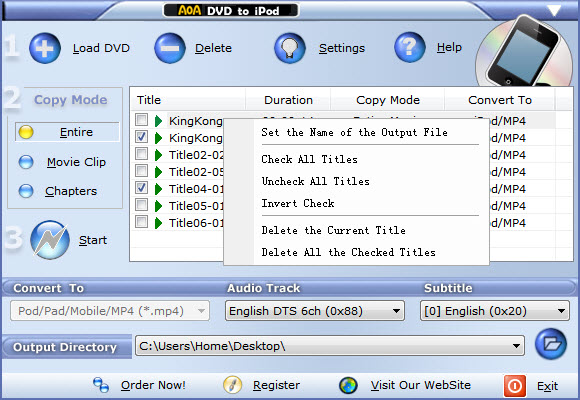Select the Entire copy mode radio button

click(x=26, y=132)
